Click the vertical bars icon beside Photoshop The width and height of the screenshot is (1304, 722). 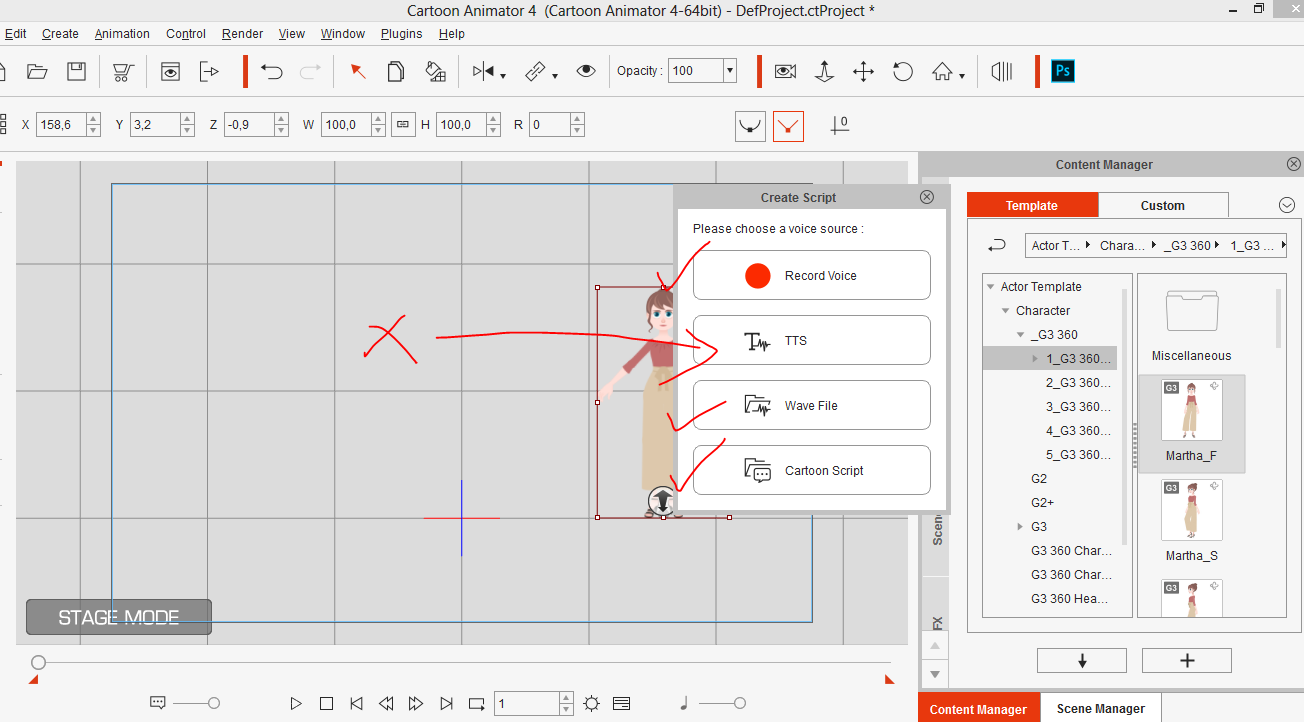click(1001, 71)
